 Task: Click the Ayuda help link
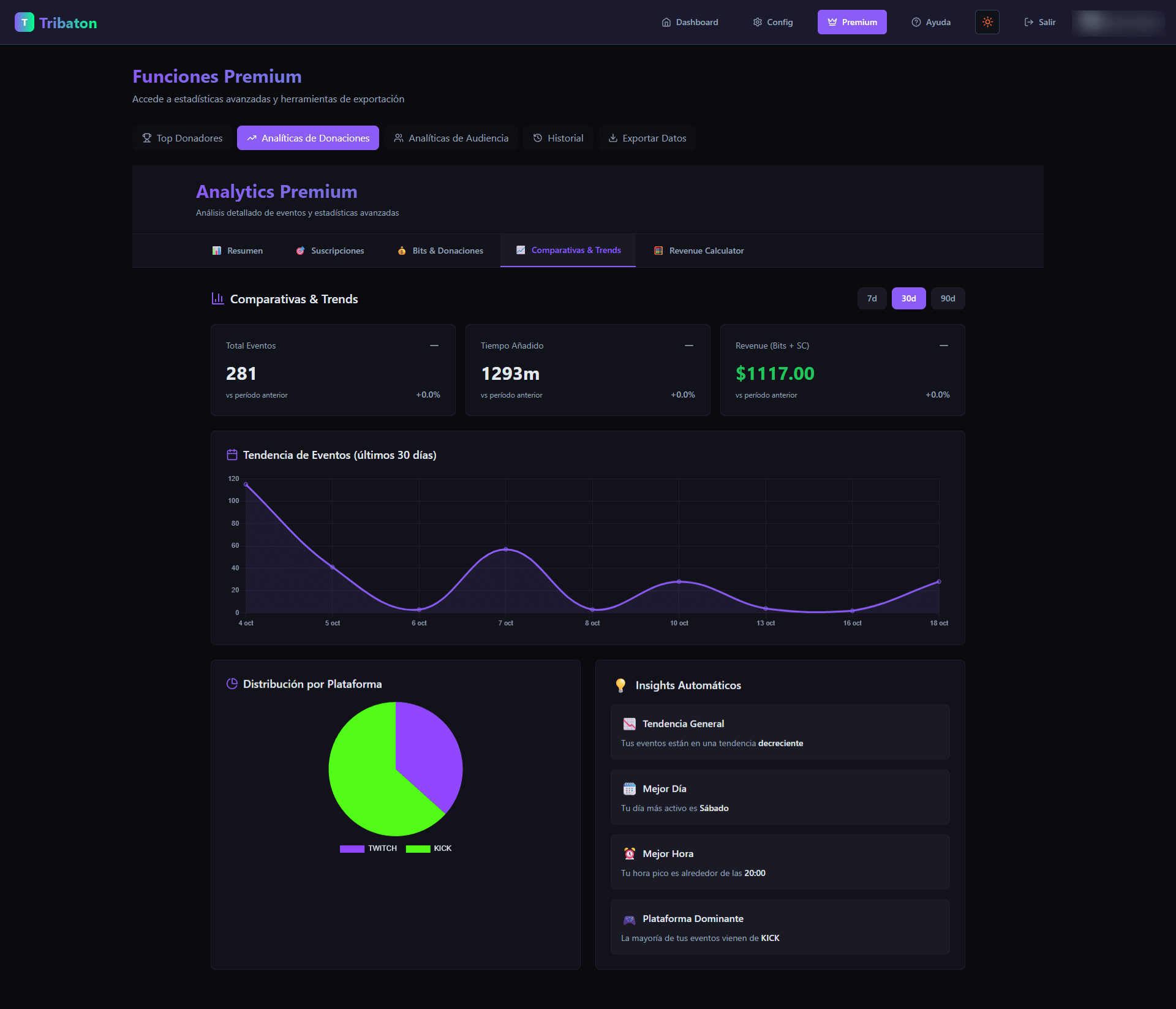930,22
